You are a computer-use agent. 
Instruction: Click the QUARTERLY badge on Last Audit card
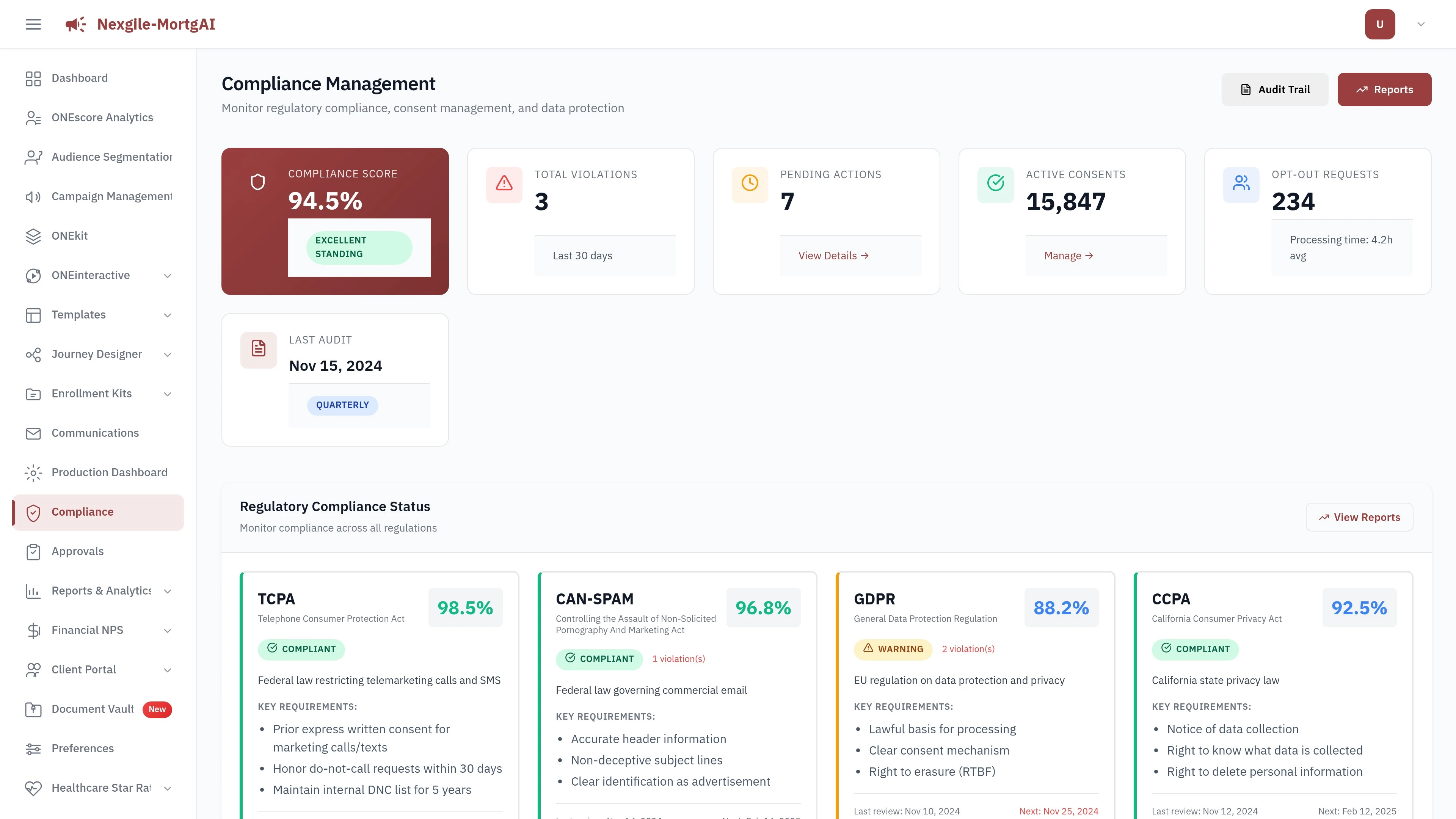point(342,405)
